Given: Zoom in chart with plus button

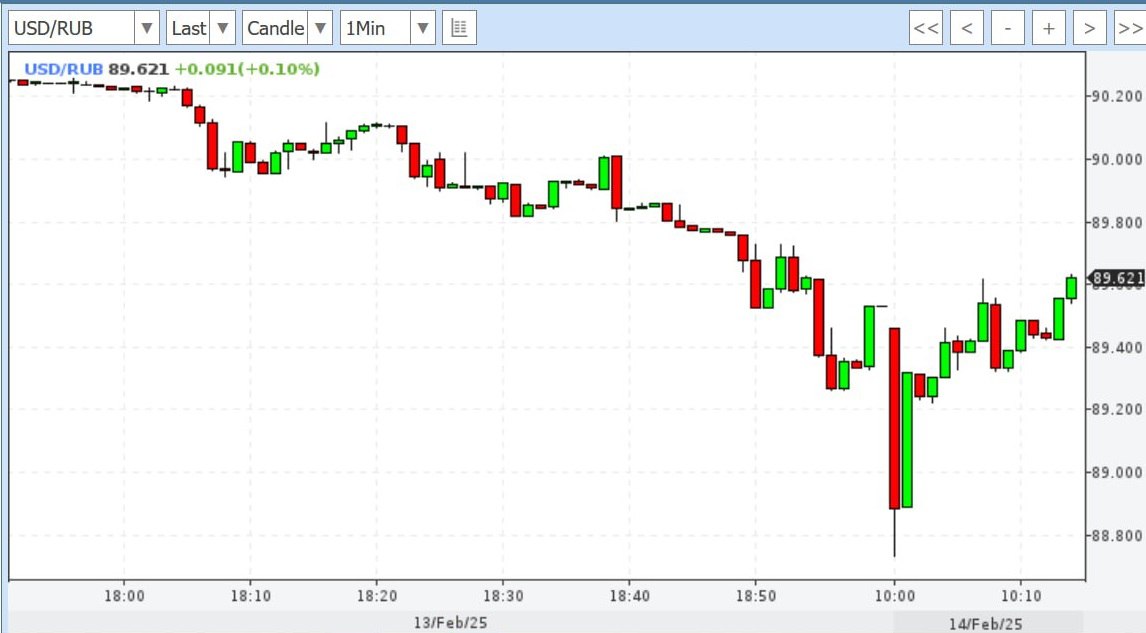Looking at the screenshot, I should pyautogui.click(x=1048, y=28).
